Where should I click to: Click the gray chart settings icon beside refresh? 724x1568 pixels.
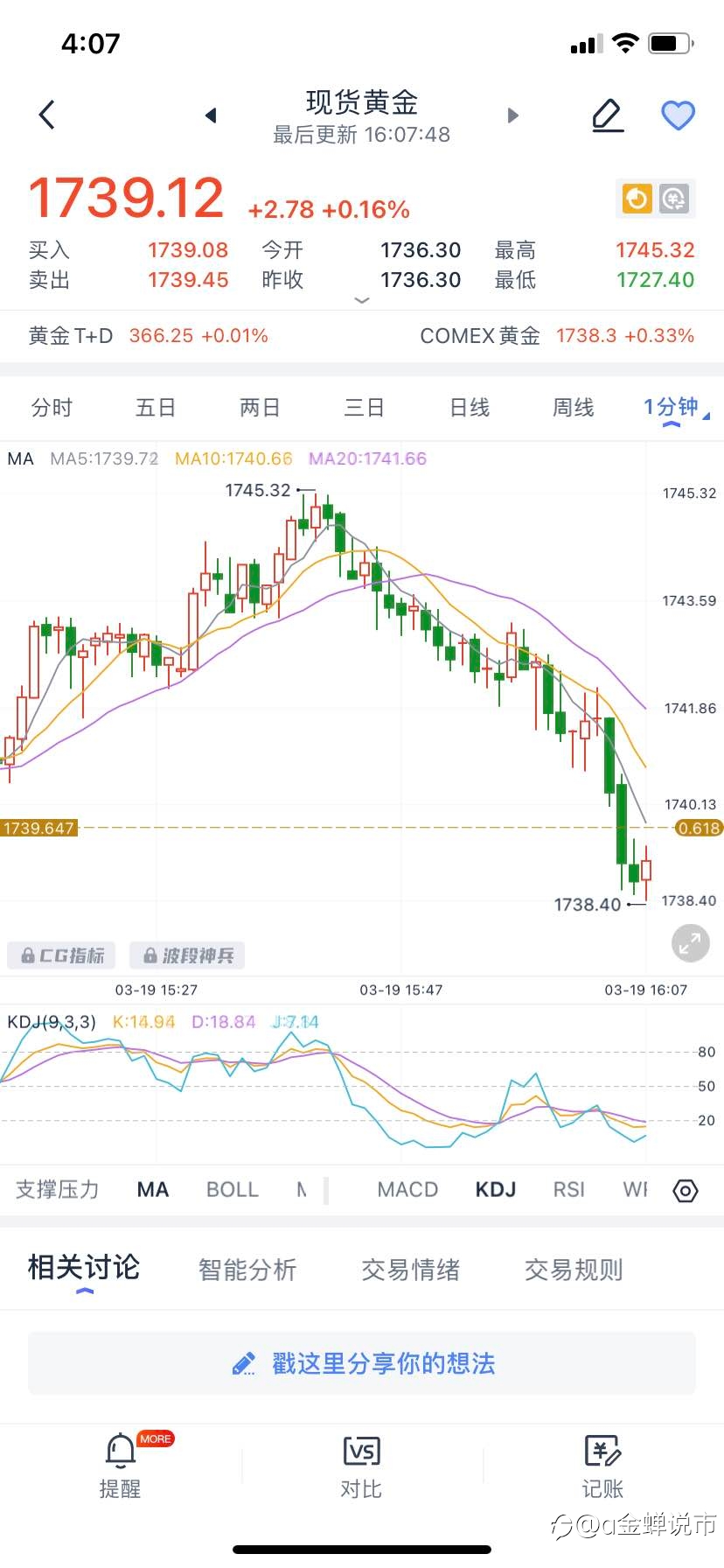click(x=674, y=199)
